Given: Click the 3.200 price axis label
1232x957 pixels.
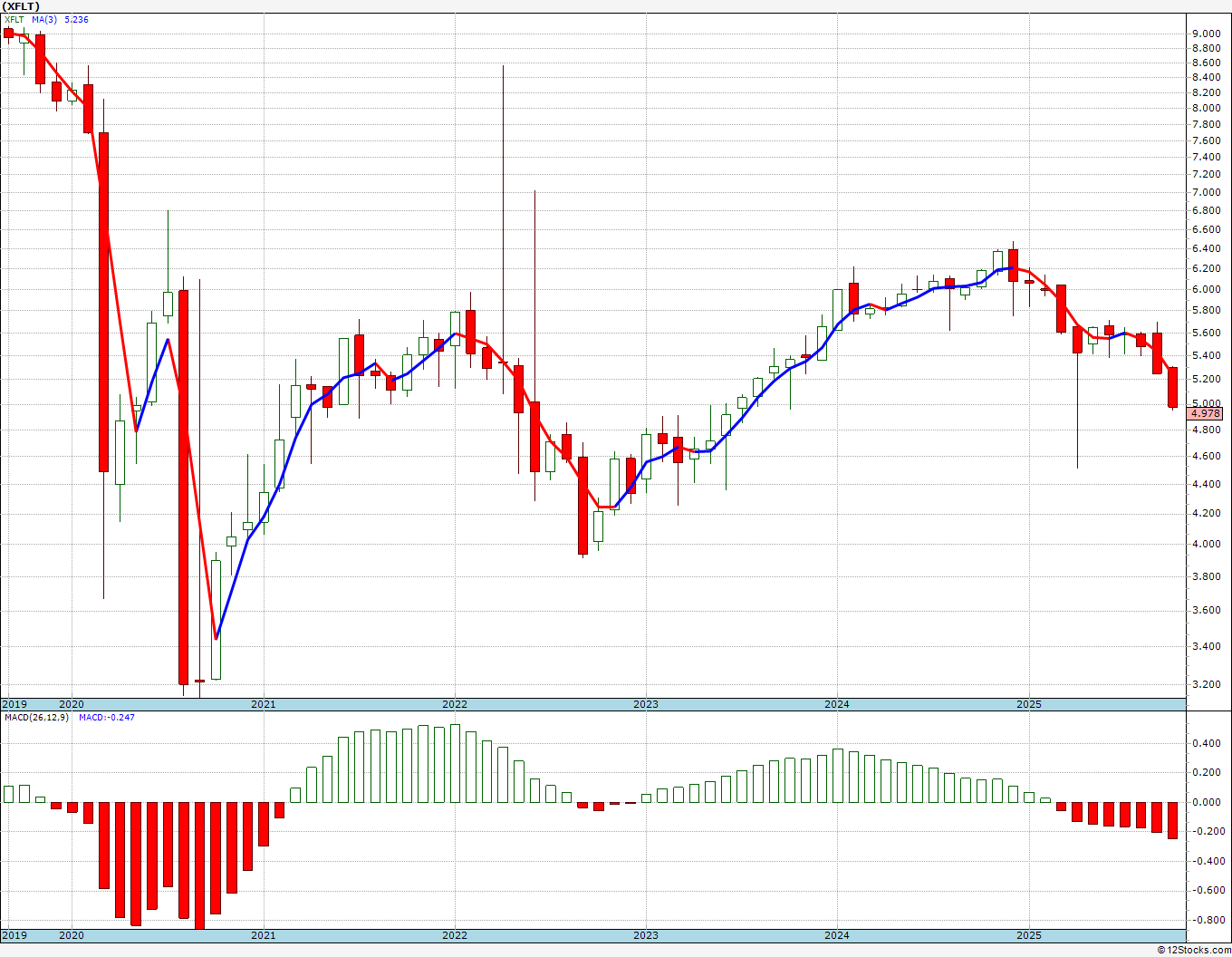Looking at the screenshot, I should pos(1206,684).
